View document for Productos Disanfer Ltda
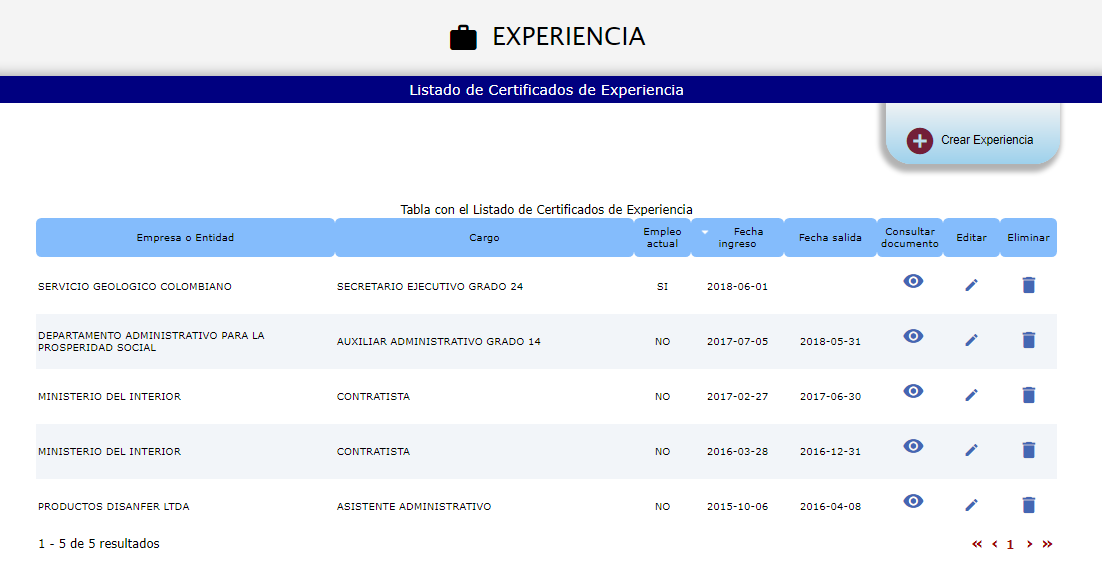1102x569 pixels. coord(913,501)
